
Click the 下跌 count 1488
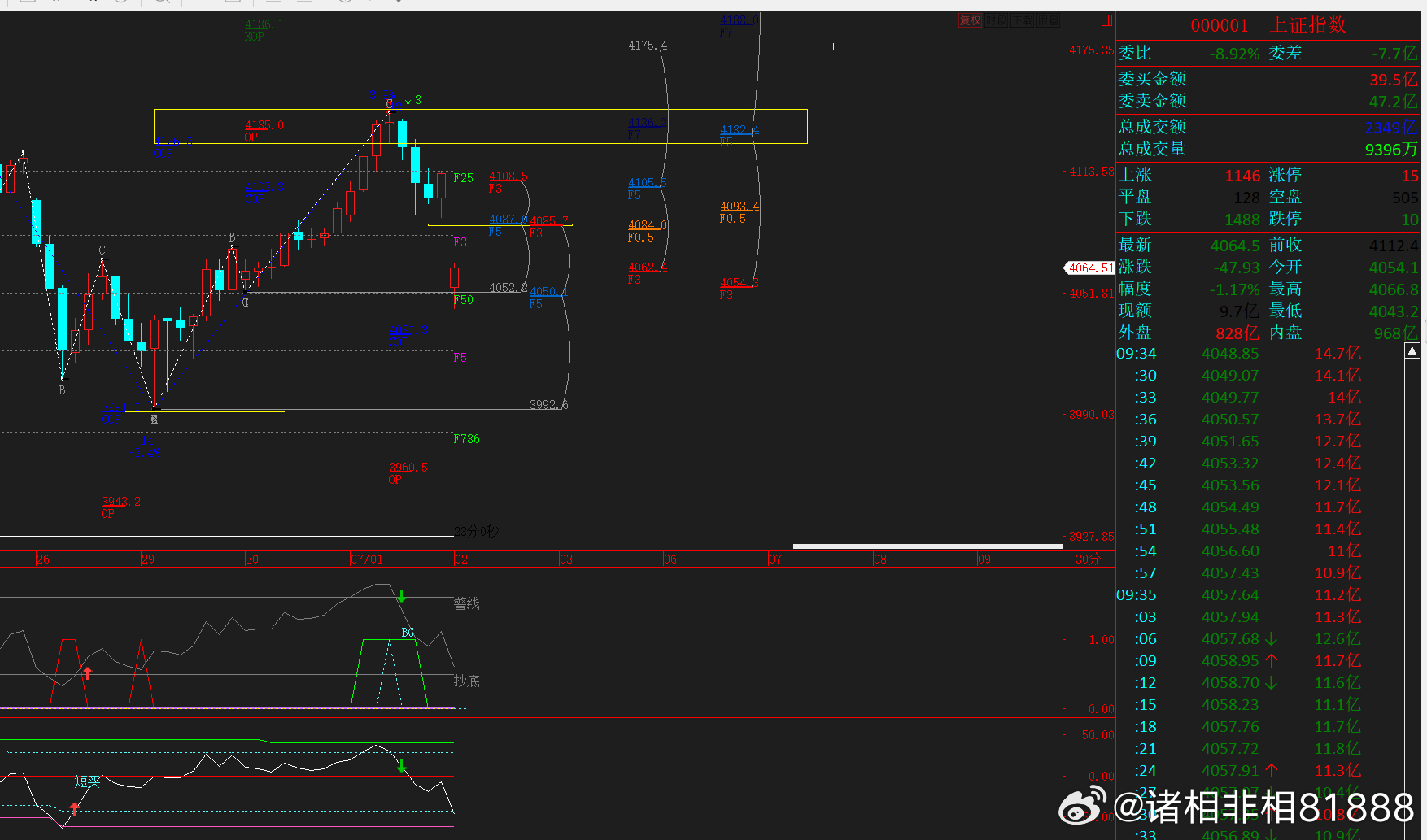[1242, 220]
